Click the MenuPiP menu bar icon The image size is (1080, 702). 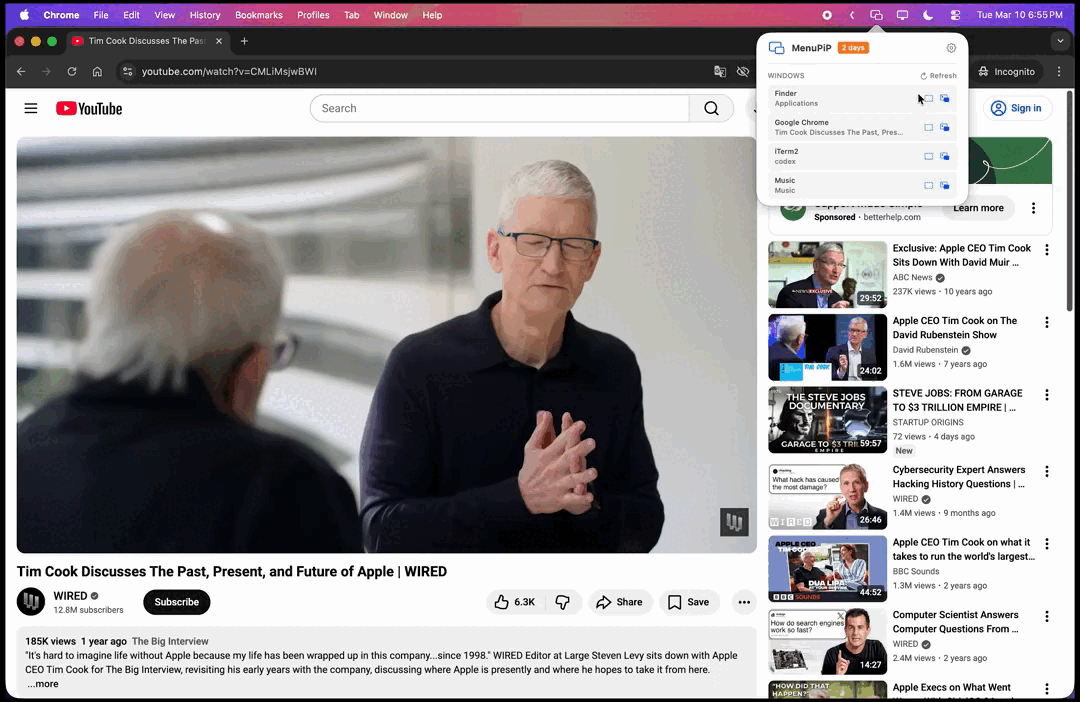click(x=876, y=15)
